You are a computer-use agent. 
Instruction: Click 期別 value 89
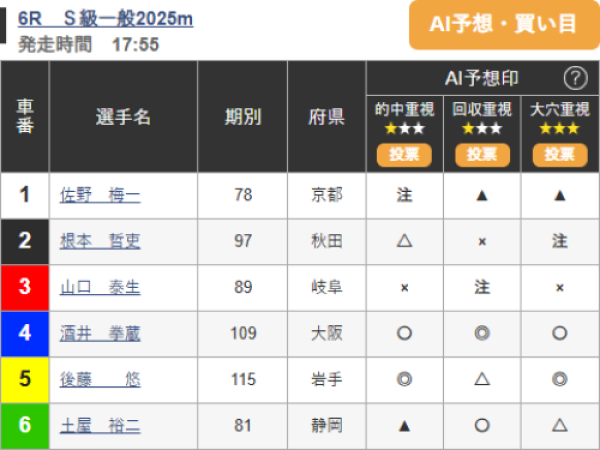(243, 287)
